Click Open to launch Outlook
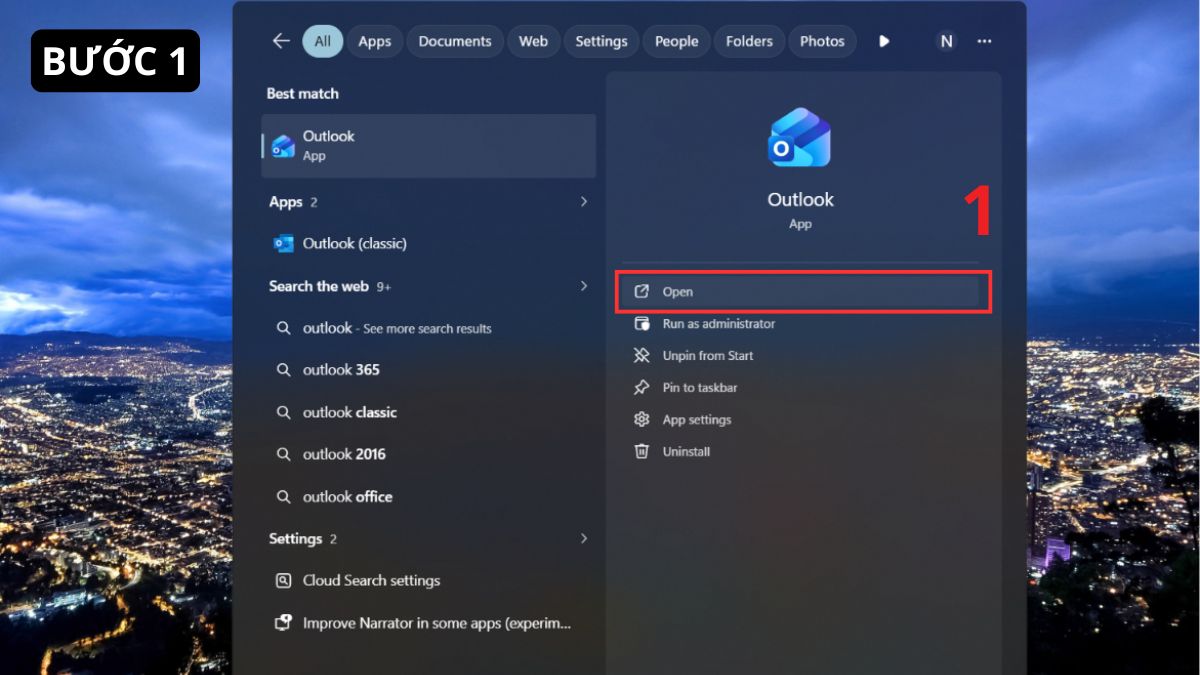 (x=798, y=292)
